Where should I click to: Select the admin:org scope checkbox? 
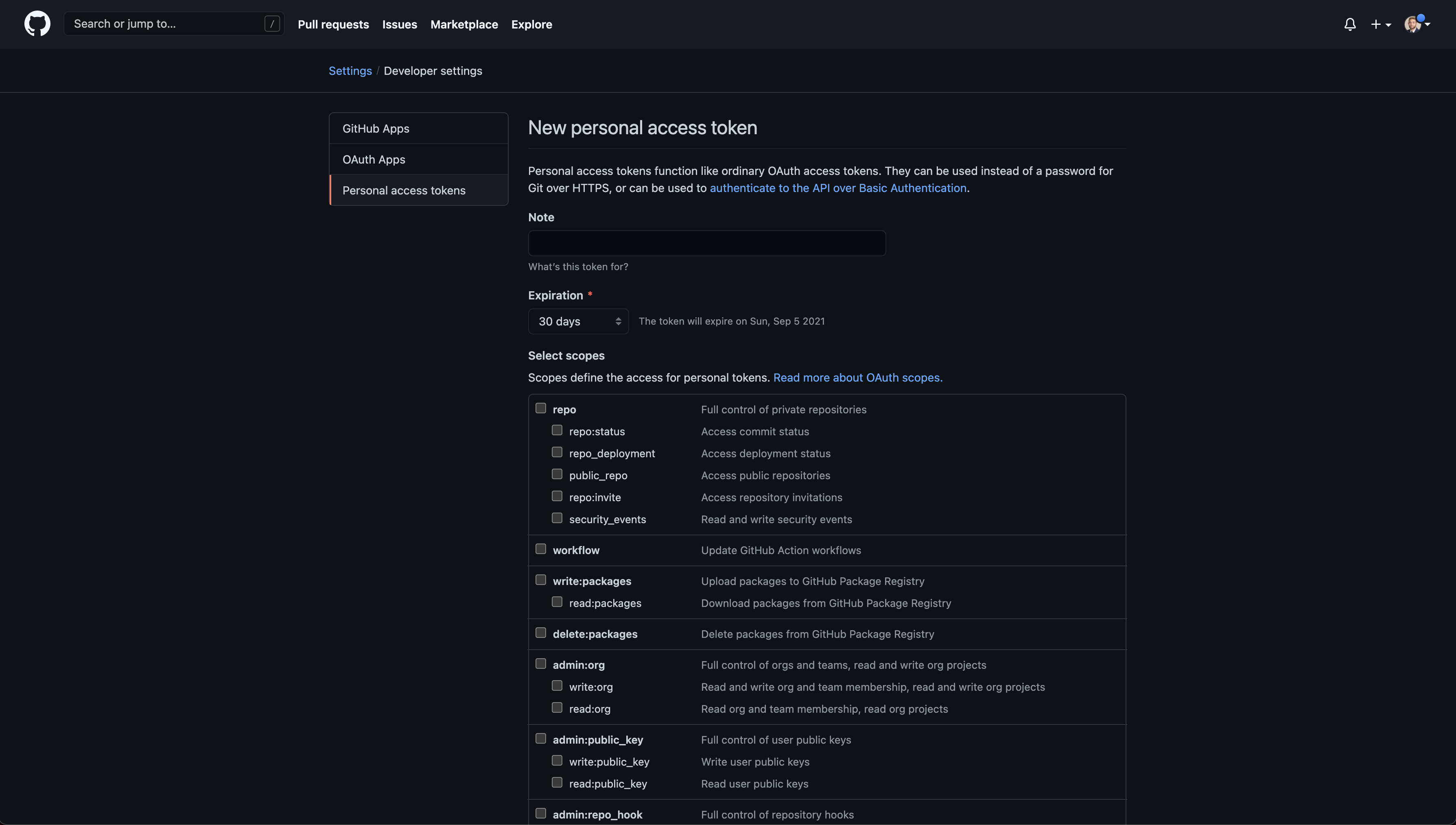[x=541, y=663]
